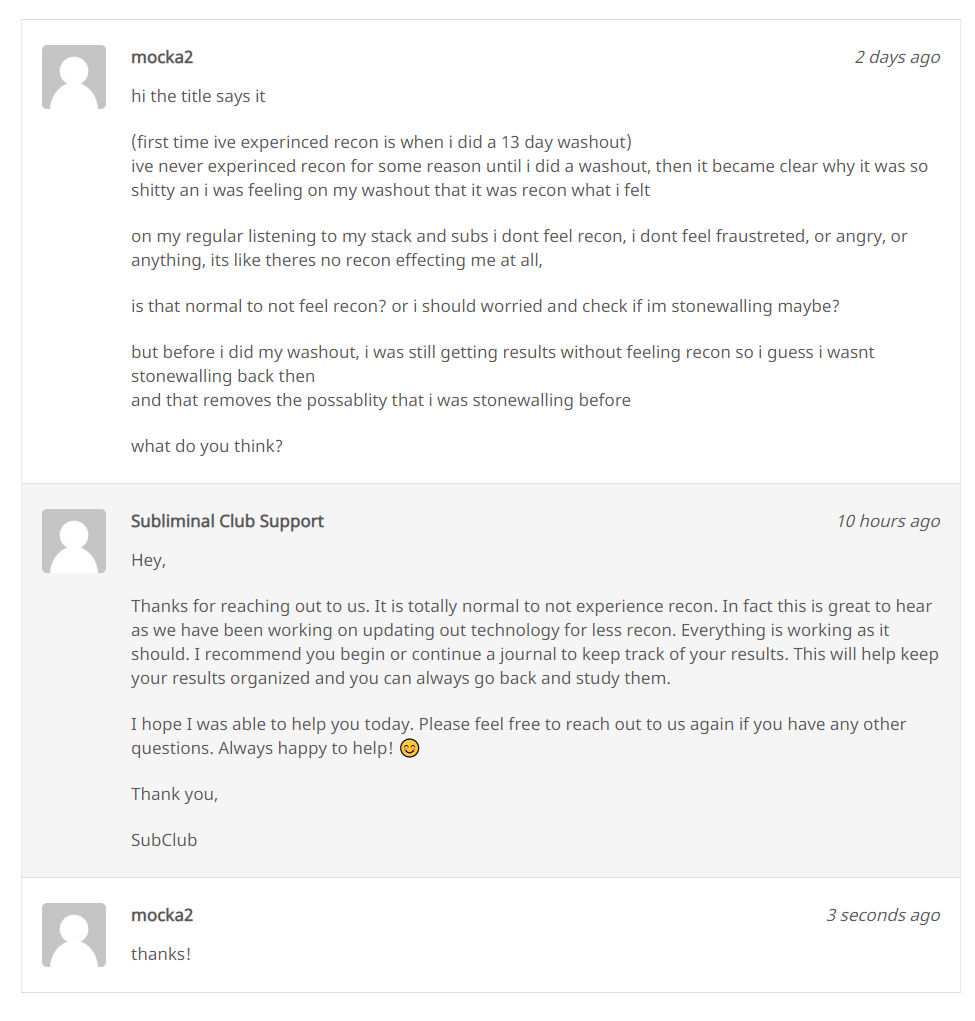Screen dimensions: 975x1021
Task: Open the '10 hours ago' timestamp link
Action: pos(888,522)
